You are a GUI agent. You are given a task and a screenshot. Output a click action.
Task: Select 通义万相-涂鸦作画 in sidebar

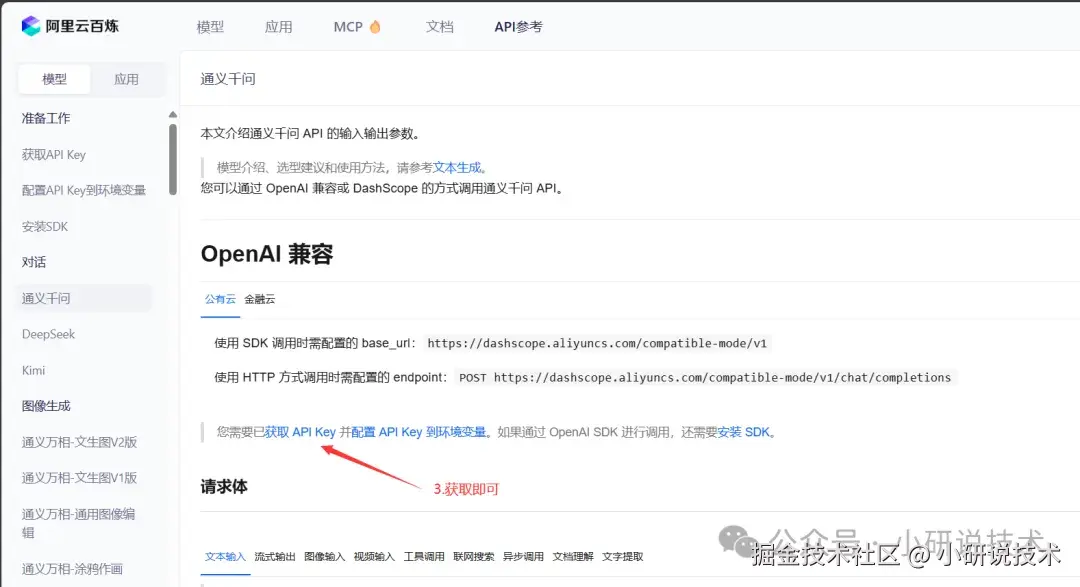click(x=72, y=568)
